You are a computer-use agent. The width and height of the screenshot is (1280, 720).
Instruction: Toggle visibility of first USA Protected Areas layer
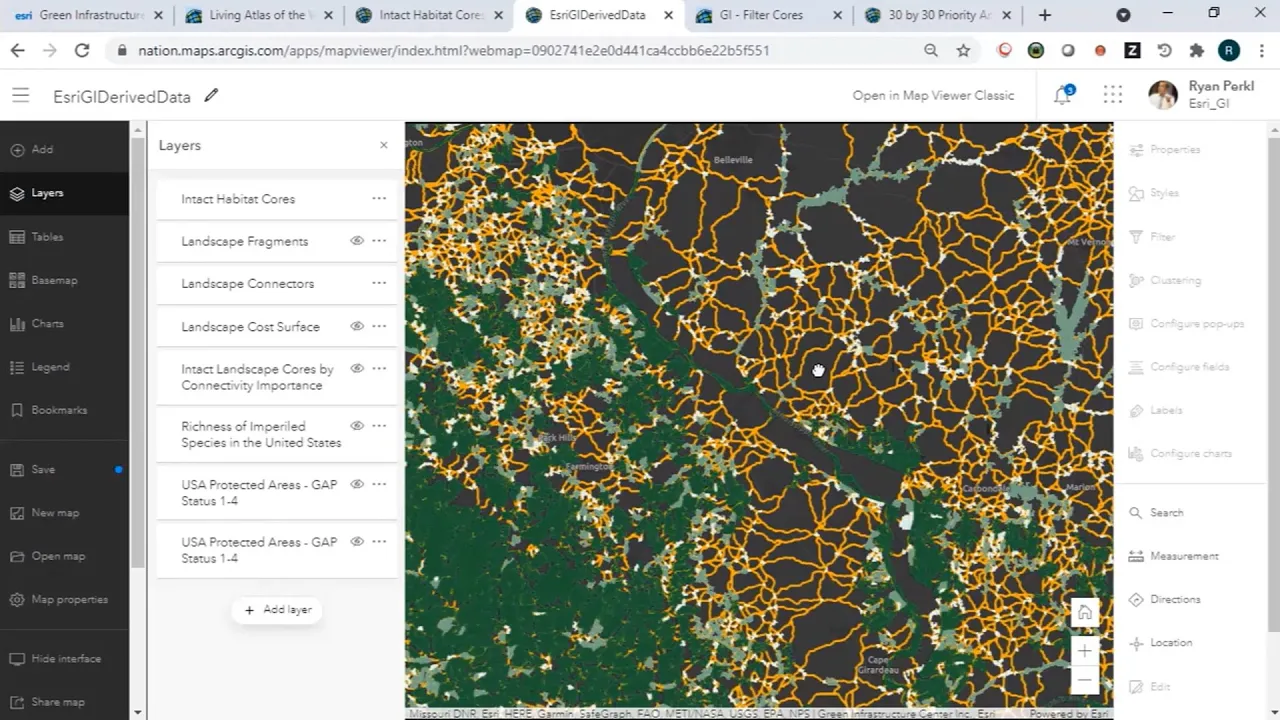(357, 484)
